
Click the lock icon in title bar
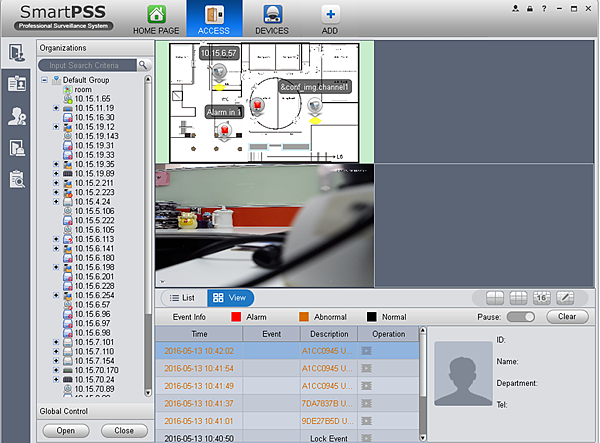(x=530, y=8)
